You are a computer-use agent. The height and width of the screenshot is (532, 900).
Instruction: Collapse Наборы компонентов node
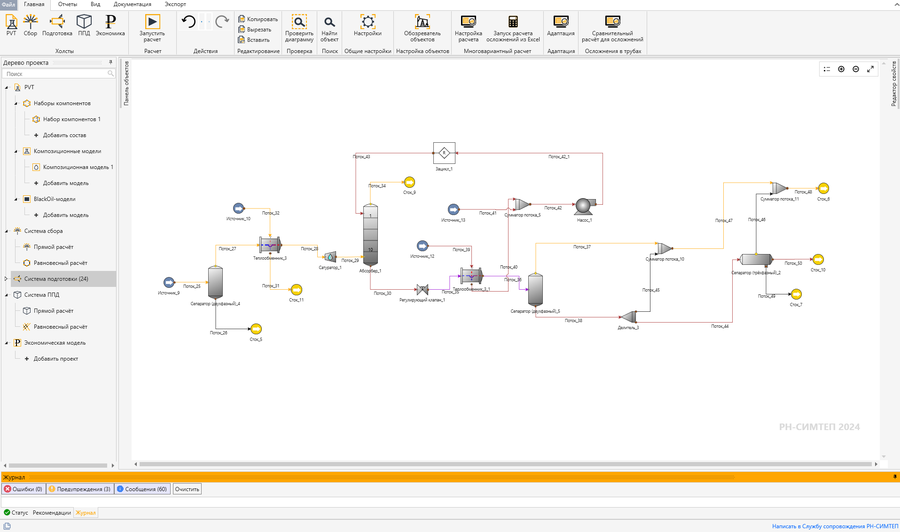pyautogui.click(x=16, y=103)
